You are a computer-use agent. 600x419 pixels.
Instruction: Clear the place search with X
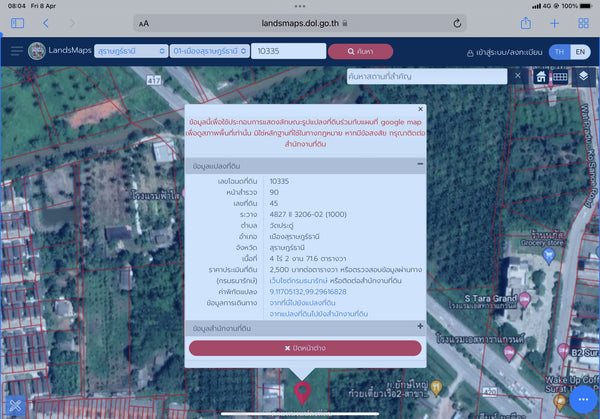click(517, 76)
